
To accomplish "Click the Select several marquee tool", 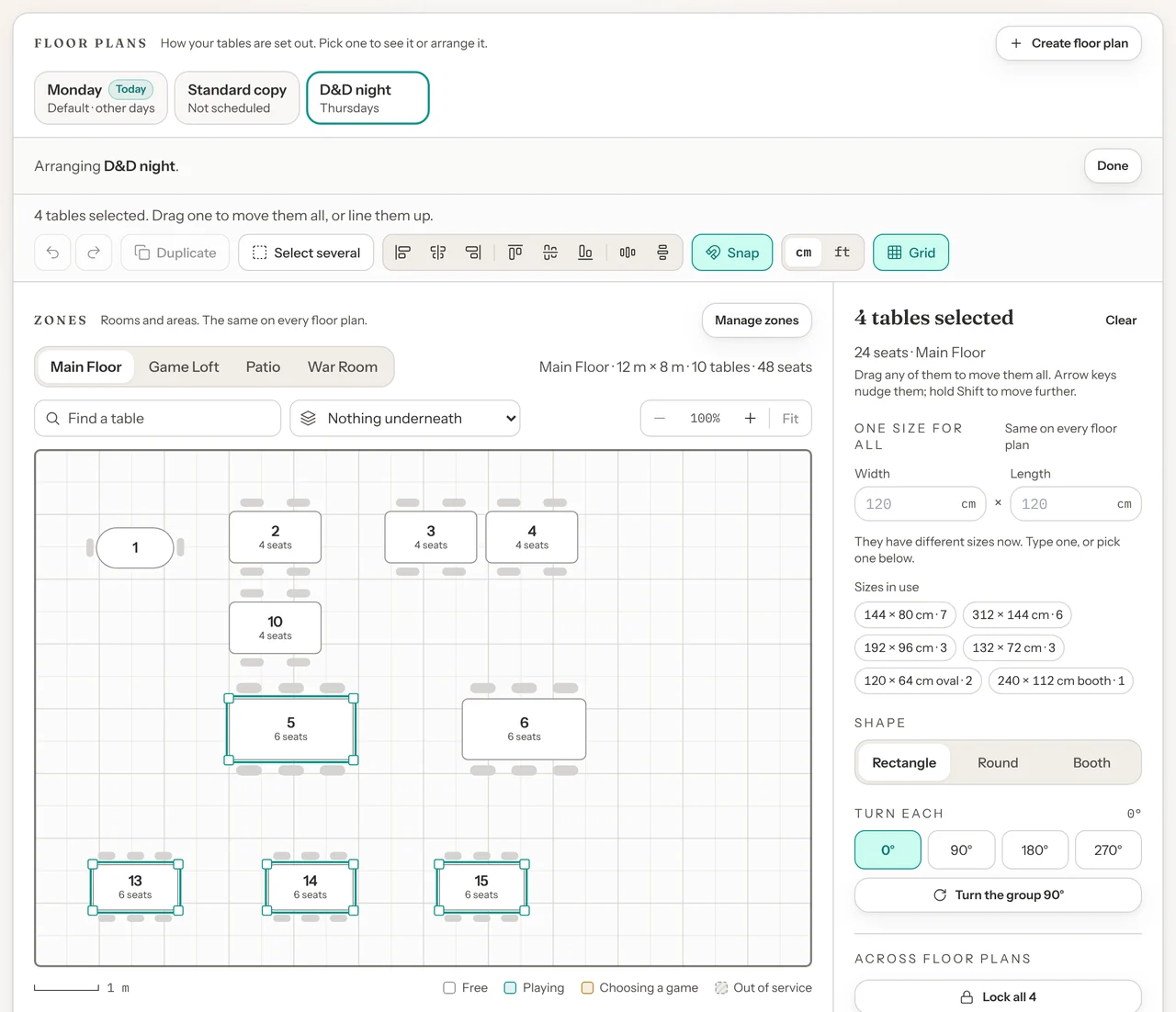I will [x=306, y=253].
